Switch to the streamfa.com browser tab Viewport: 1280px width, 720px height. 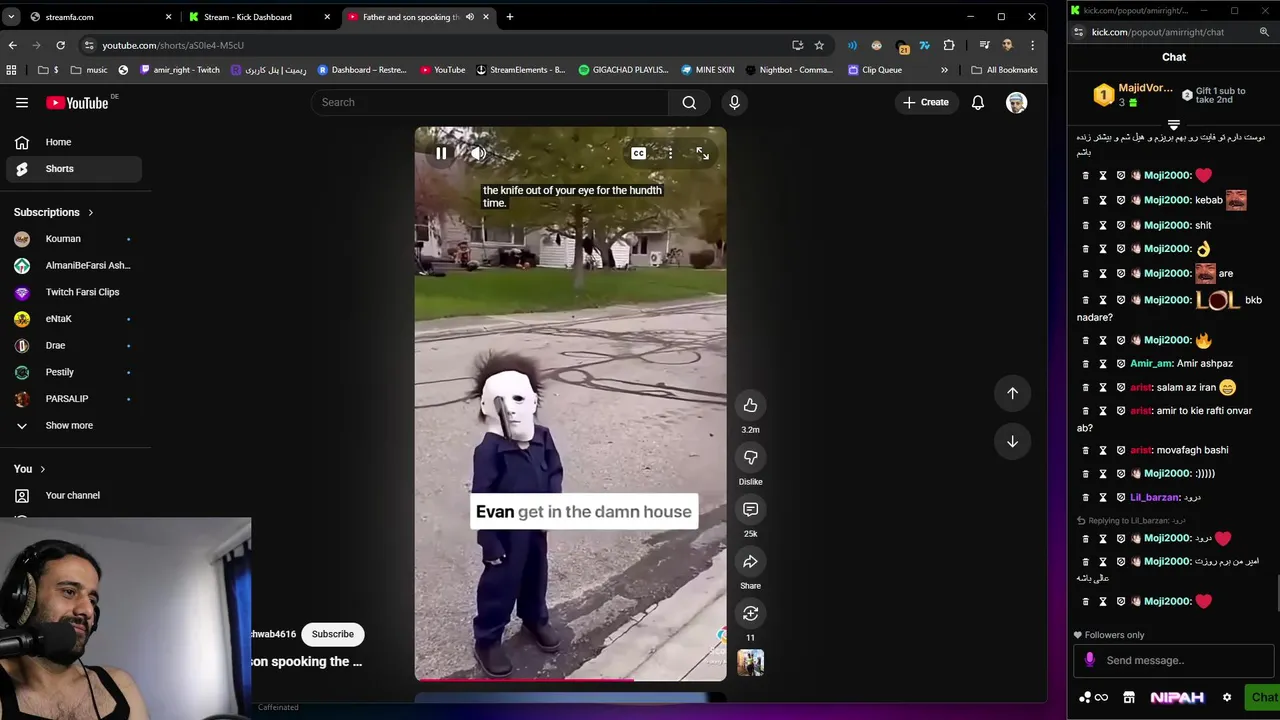coord(100,17)
